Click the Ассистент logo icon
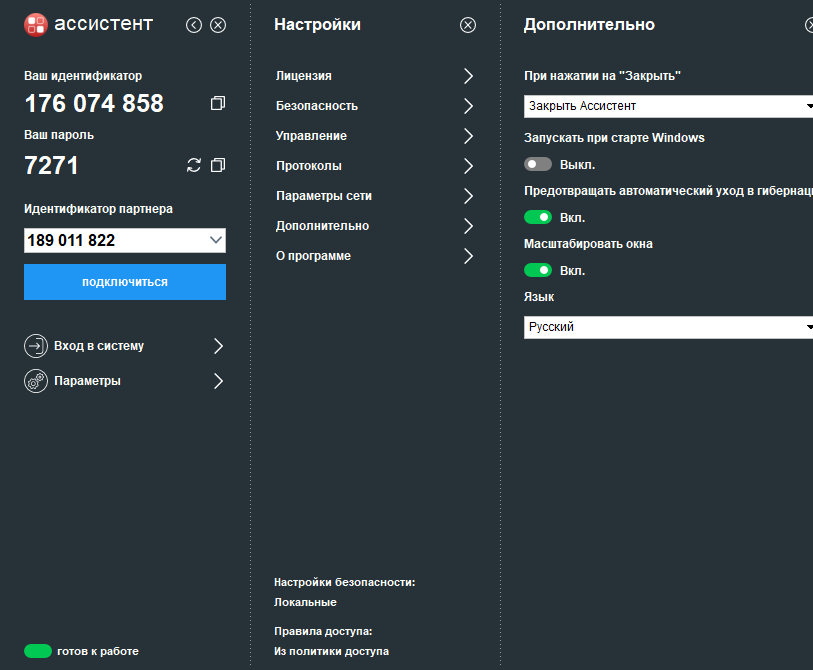Viewport: 813px width, 670px height. click(x=38, y=23)
